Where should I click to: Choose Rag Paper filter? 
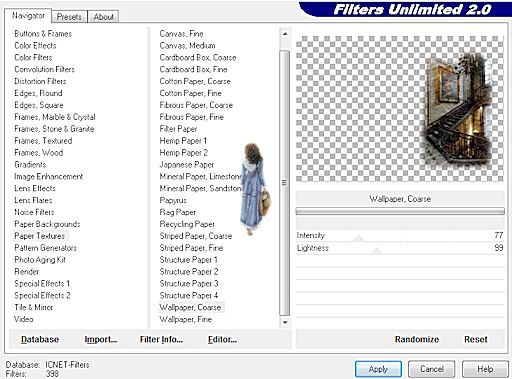[177, 212]
